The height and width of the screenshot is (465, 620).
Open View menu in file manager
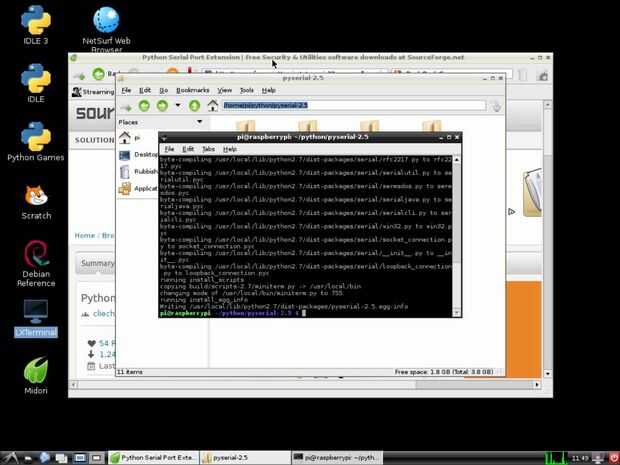pos(224,91)
